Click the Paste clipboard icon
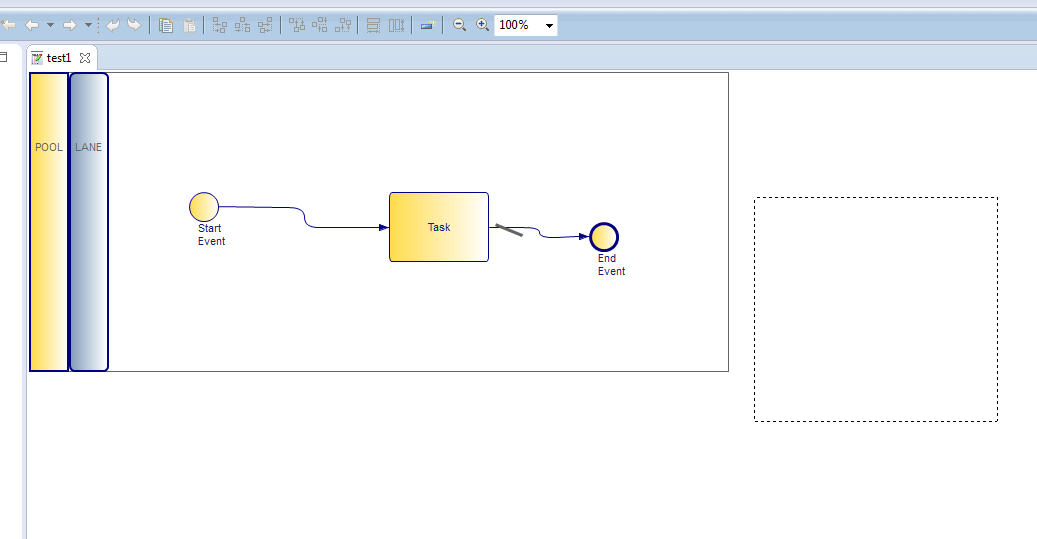The width and height of the screenshot is (1037, 539). (x=189, y=25)
